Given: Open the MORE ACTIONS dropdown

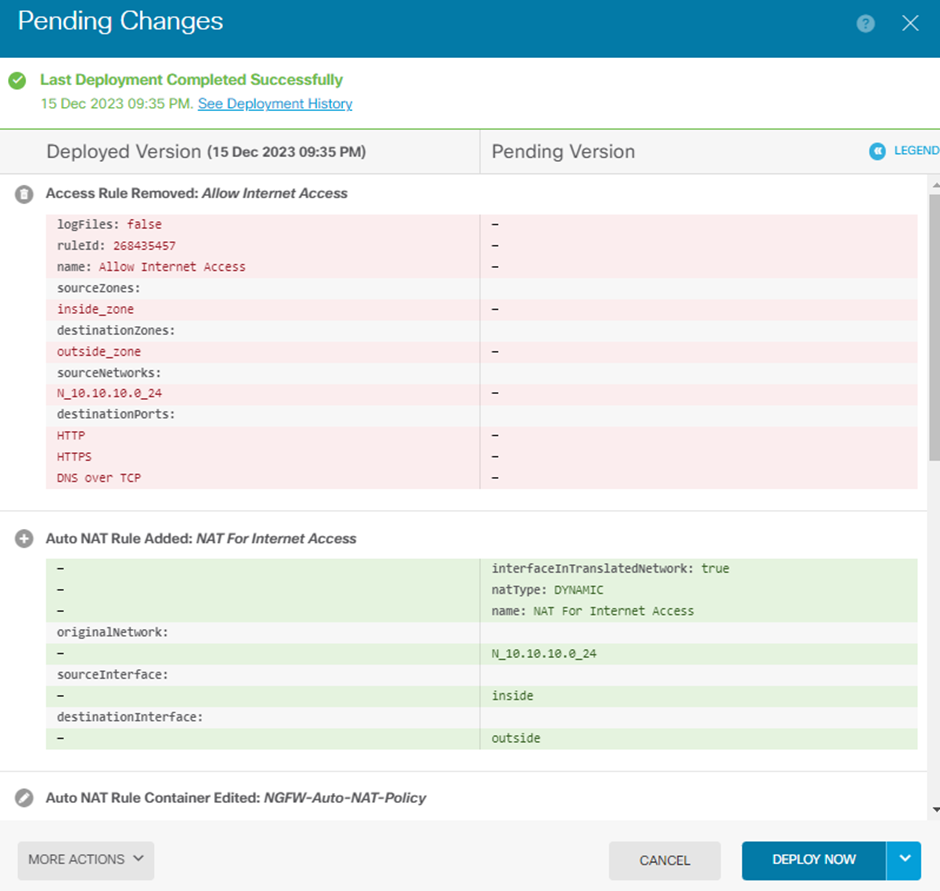Looking at the screenshot, I should tap(86, 860).
